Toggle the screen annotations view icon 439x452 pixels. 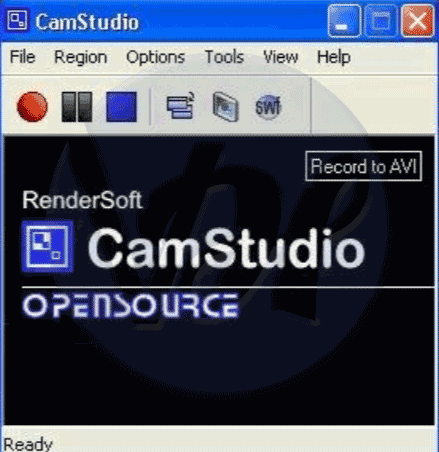[x=180, y=106]
